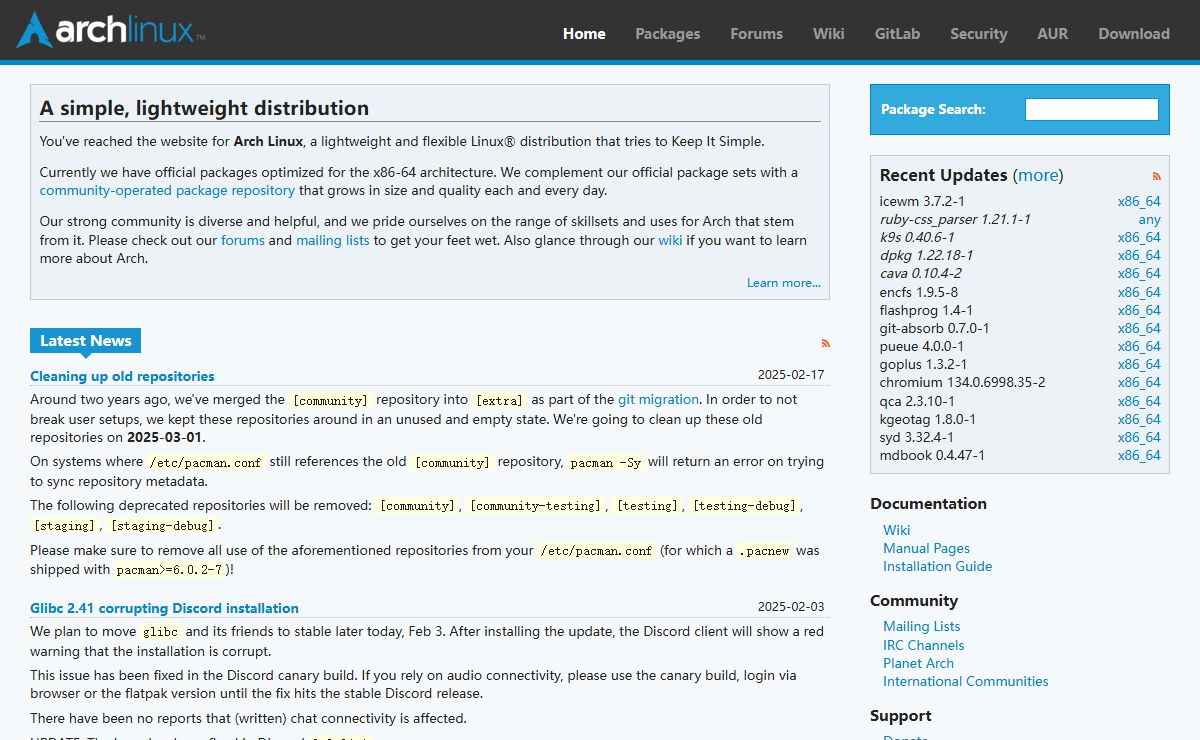The height and width of the screenshot is (740, 1200).
Task: Open the x86_64 link for kgeotag
Action: click(x=1139, y=419)
